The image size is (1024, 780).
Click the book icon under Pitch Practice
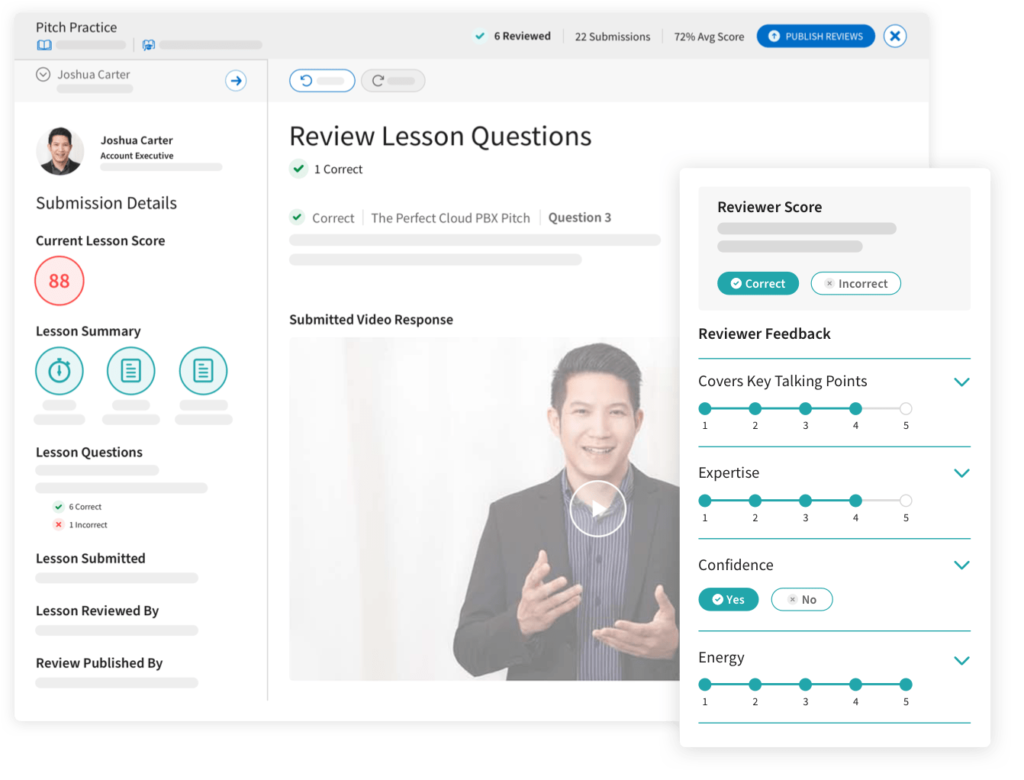click(44, 45)
